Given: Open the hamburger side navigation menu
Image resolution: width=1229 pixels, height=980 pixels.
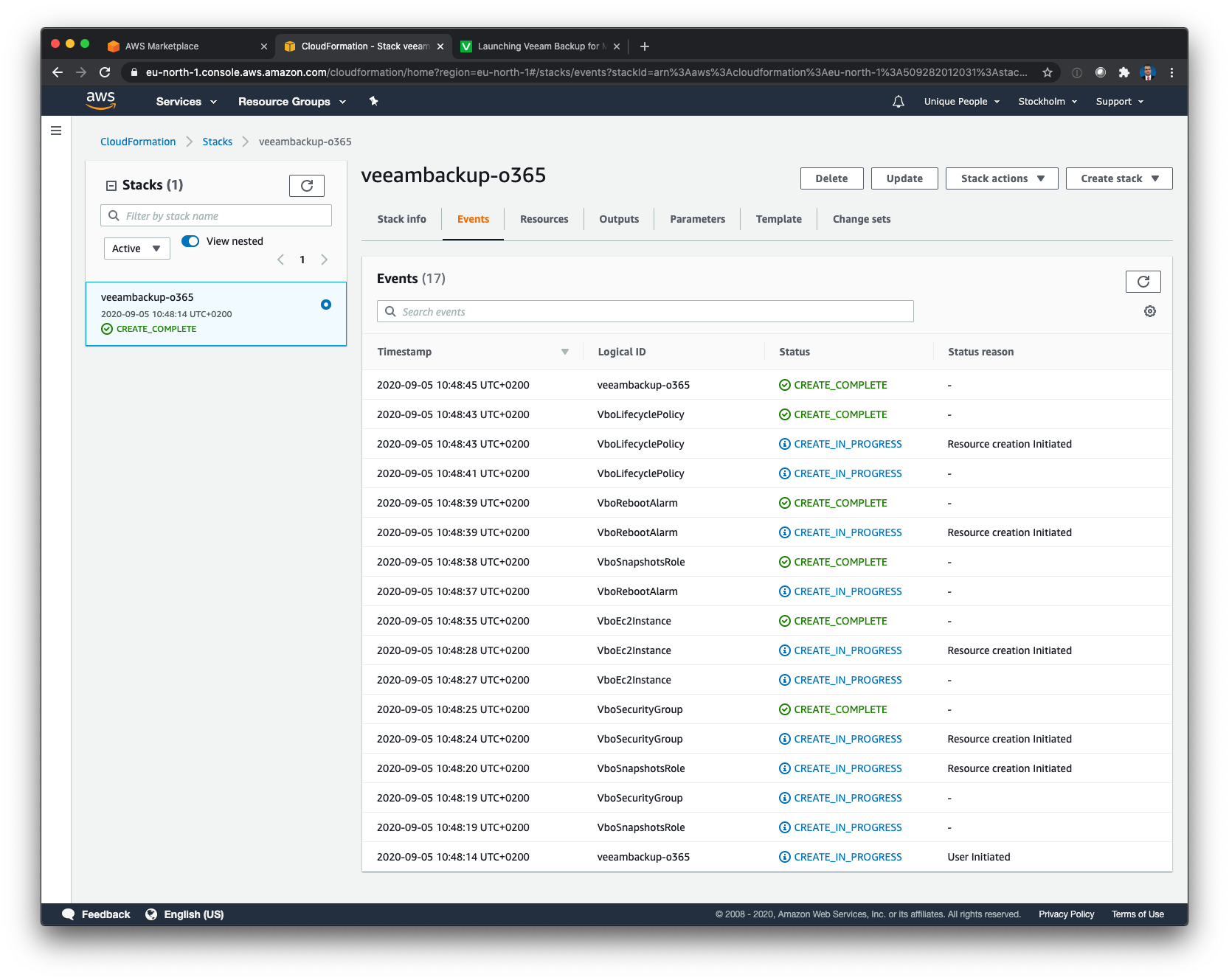Looking at the screenshot, I should click(x=56, y=131).
